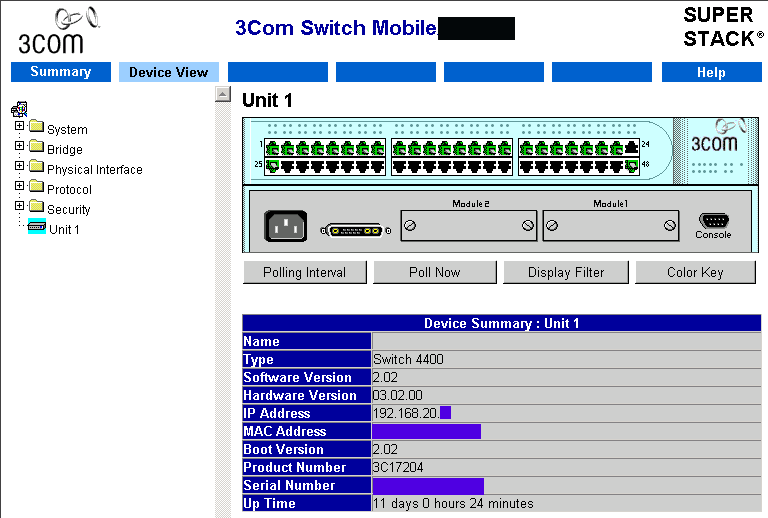768x518 pixels.
Task: Select the System label in tree
Action: pos(67,130)
